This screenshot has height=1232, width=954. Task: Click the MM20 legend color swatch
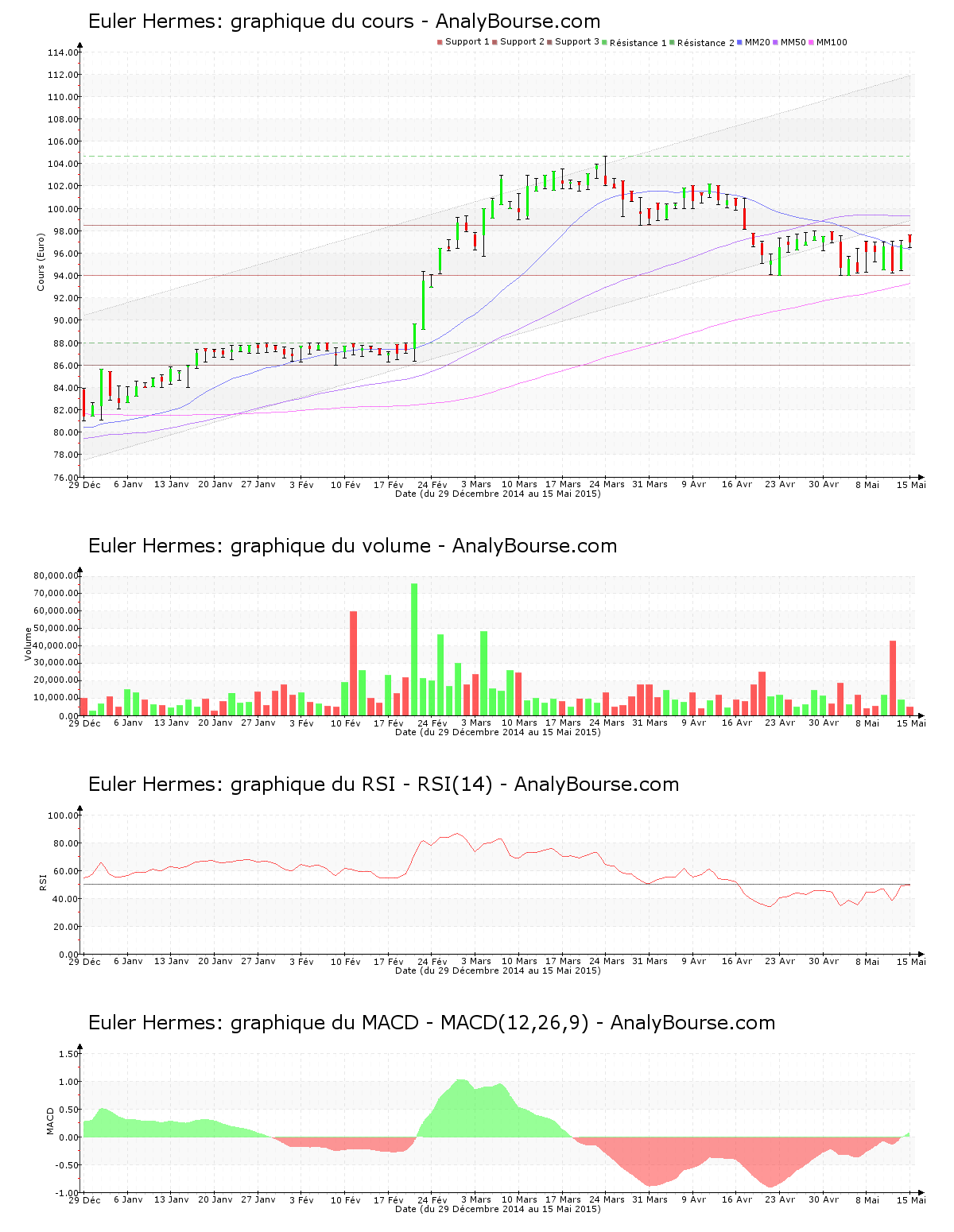pos(740,42)
